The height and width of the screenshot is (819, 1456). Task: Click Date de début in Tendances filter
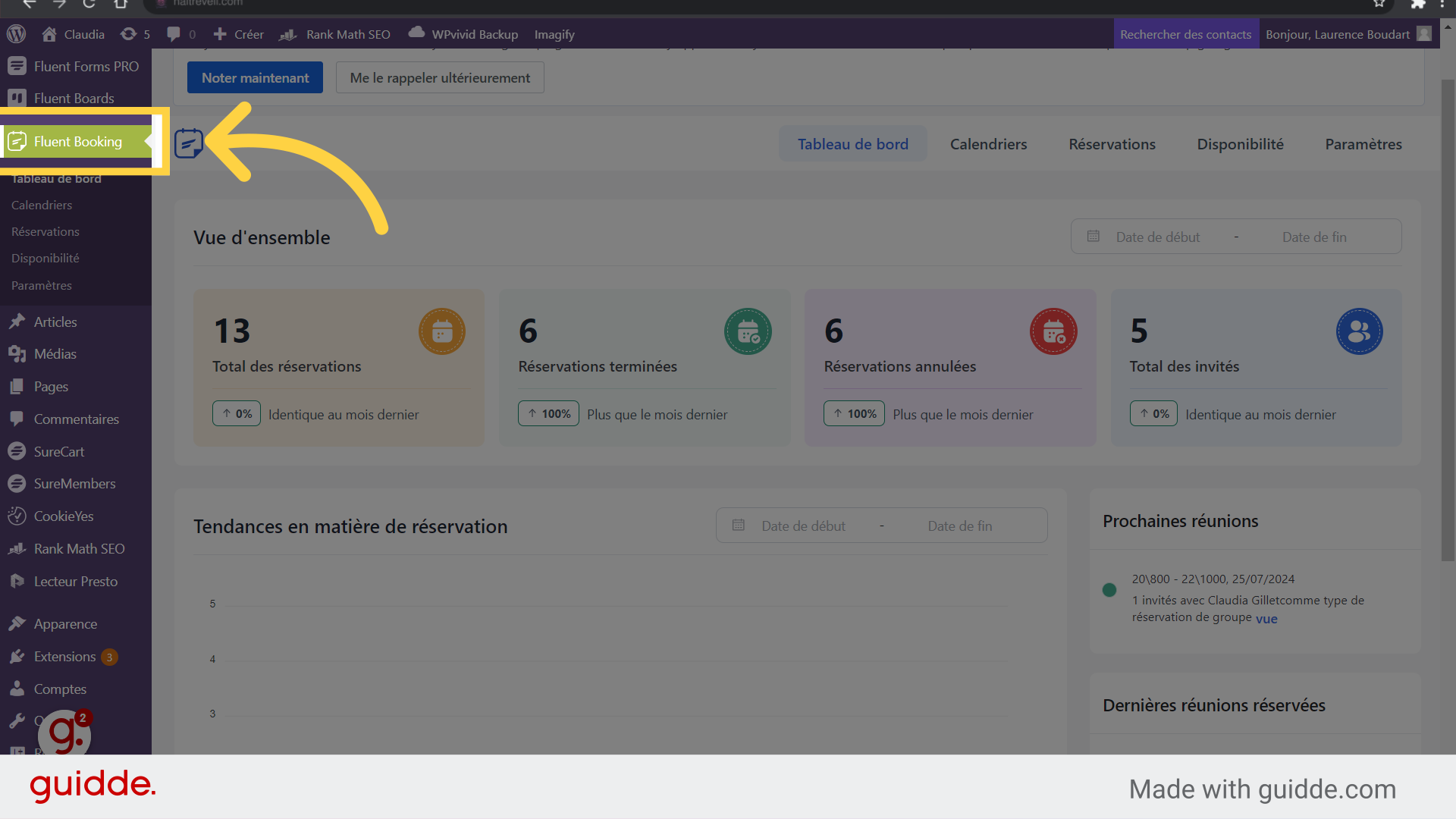pos(803,526)
